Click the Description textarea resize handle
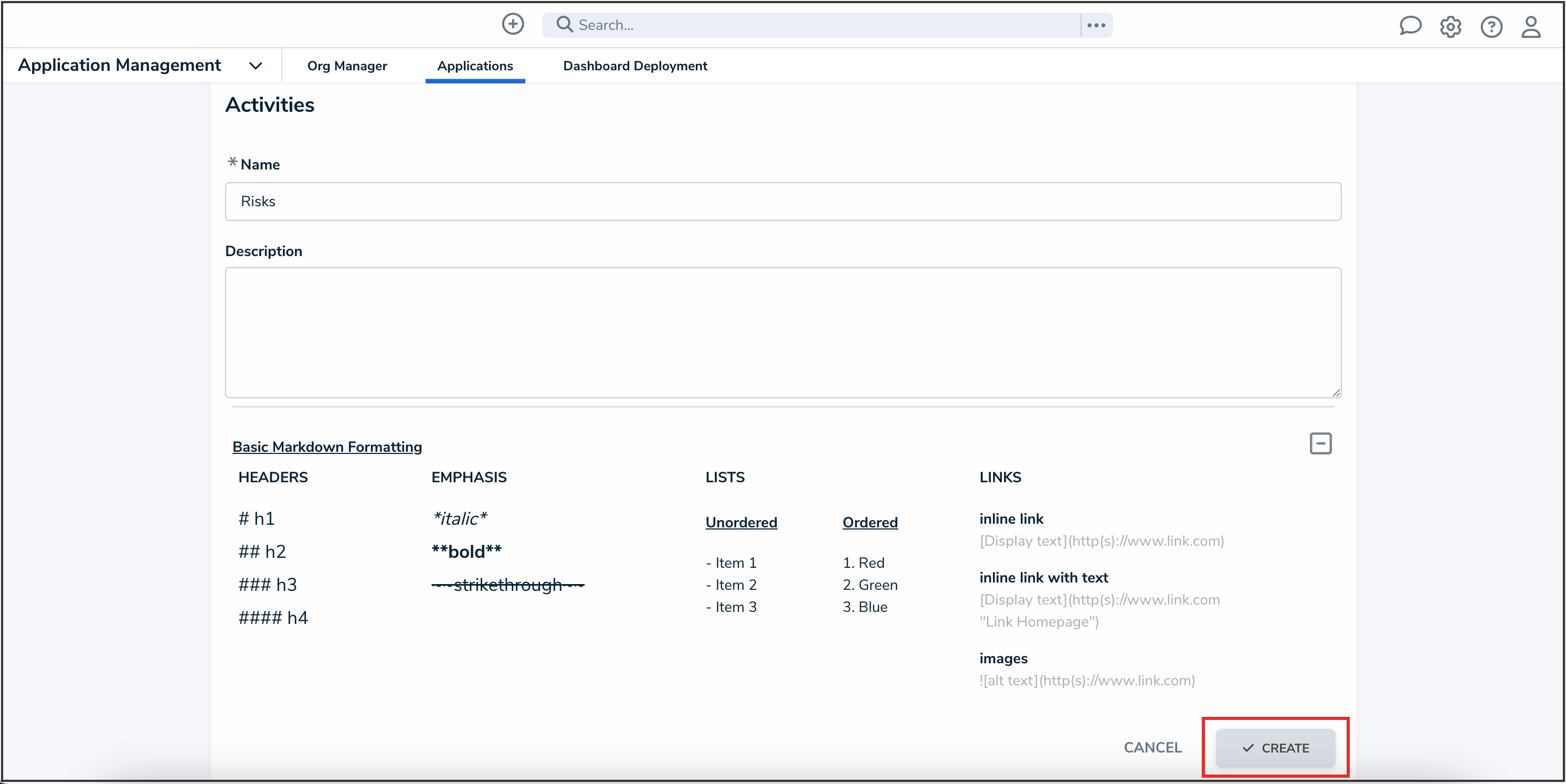 (x=1336, y=393)
